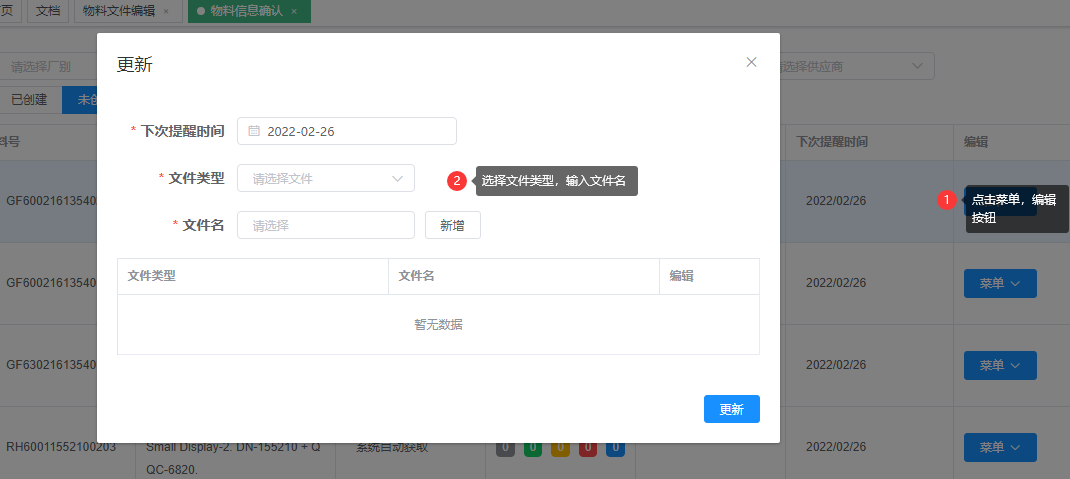Close the 物料文件编辑 tab via its x

[166, 11]
